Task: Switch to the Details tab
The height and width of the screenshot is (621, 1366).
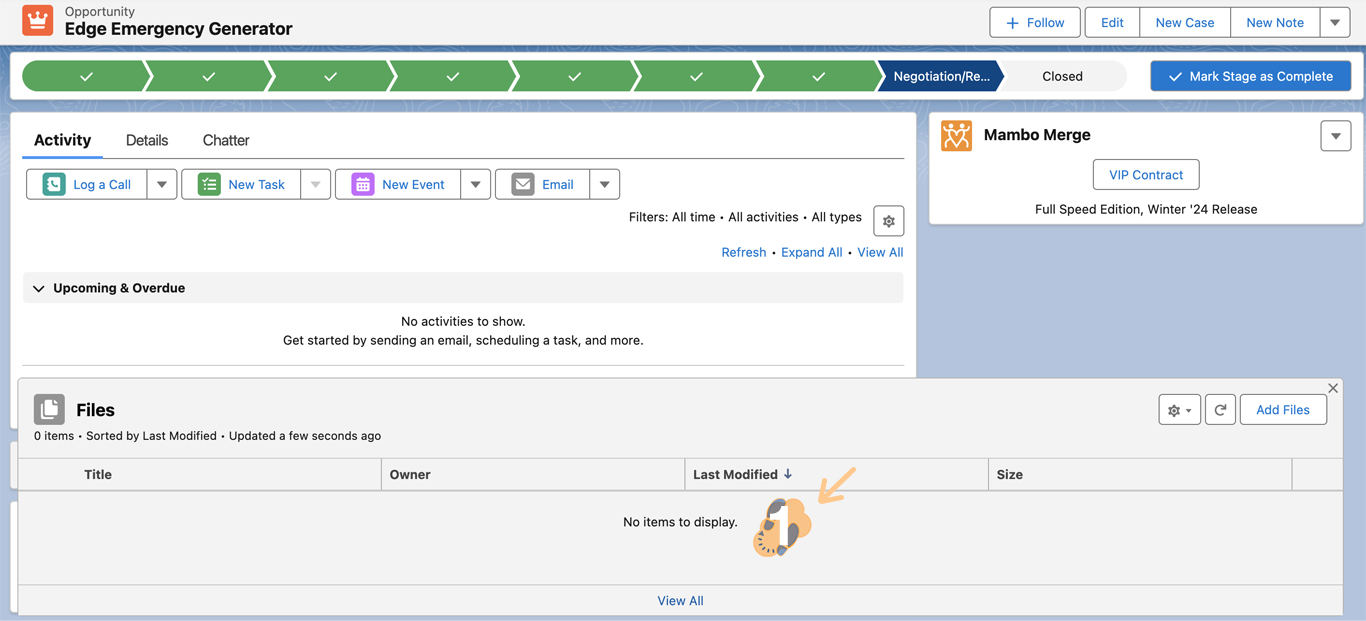Action: (x=147, y=140)
